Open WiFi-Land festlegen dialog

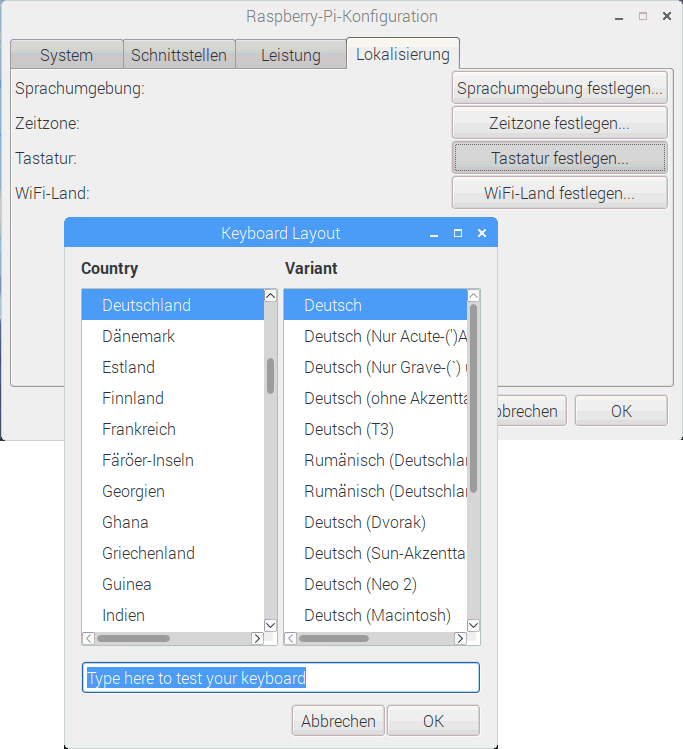tap(559, 193)
